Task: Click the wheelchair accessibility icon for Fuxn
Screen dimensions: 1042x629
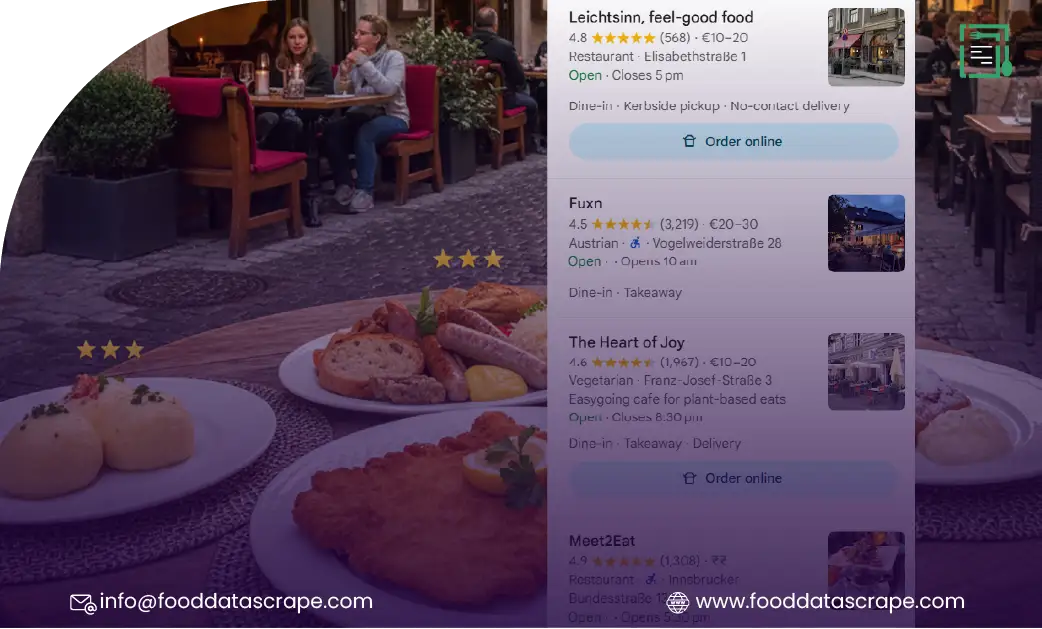Action: click(635, 243)
